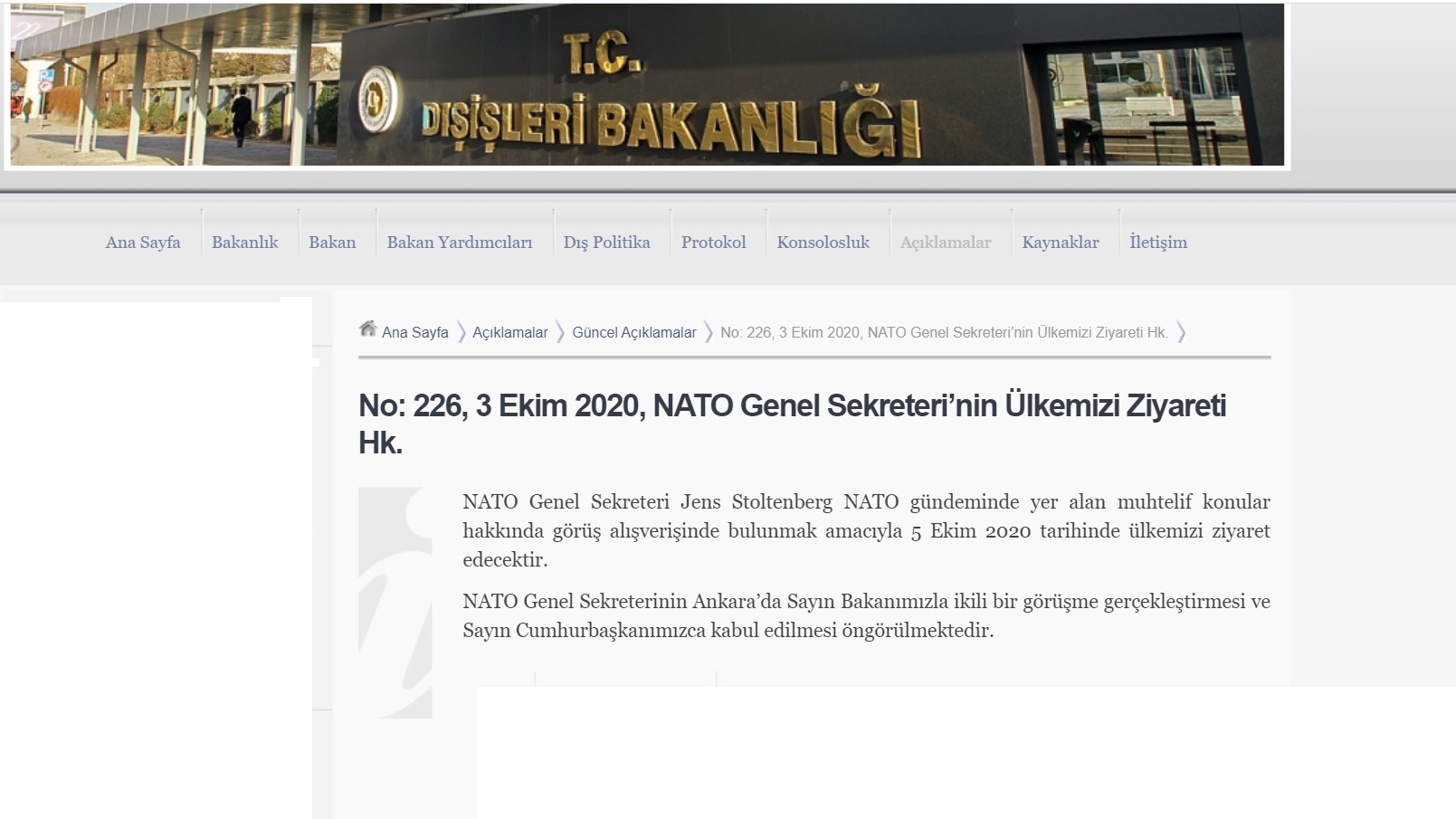Screen dimensions: 1456x819
Task: Open the Ana Sayfa menu item
Action: coord(143,243)
